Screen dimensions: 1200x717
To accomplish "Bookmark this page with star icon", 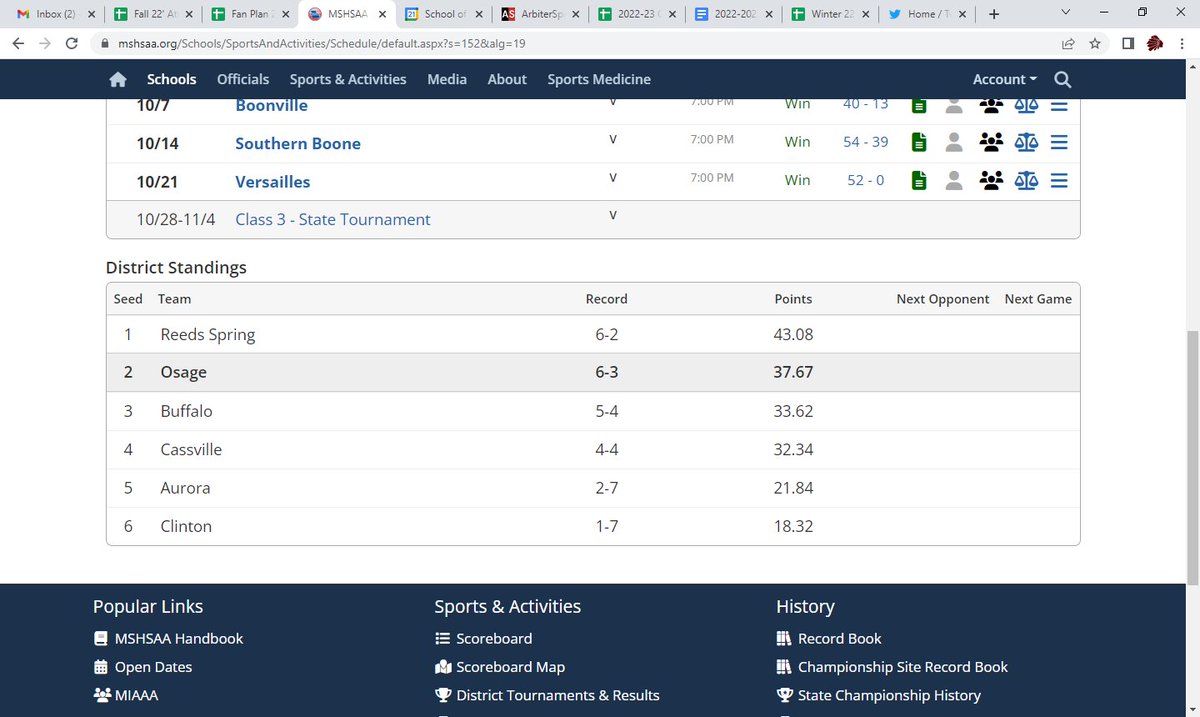I will click(x=1095, y=44).
